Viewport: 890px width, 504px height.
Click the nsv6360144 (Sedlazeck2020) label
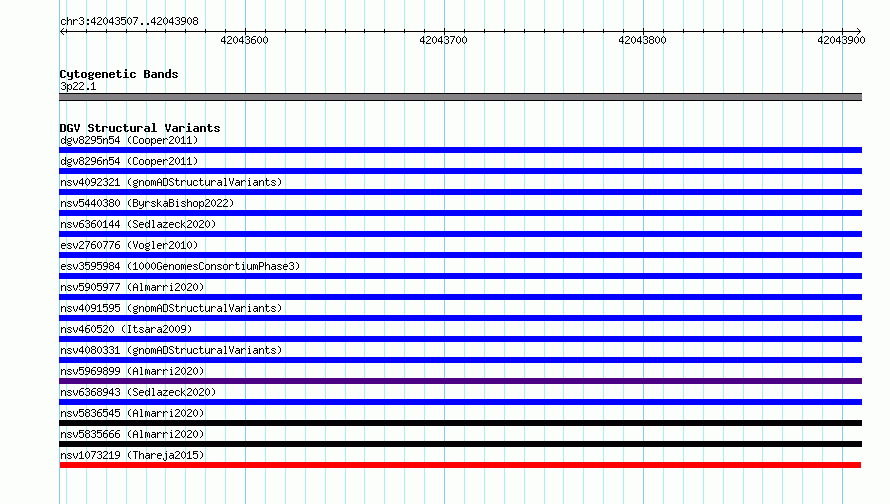(x=138, y=224)
